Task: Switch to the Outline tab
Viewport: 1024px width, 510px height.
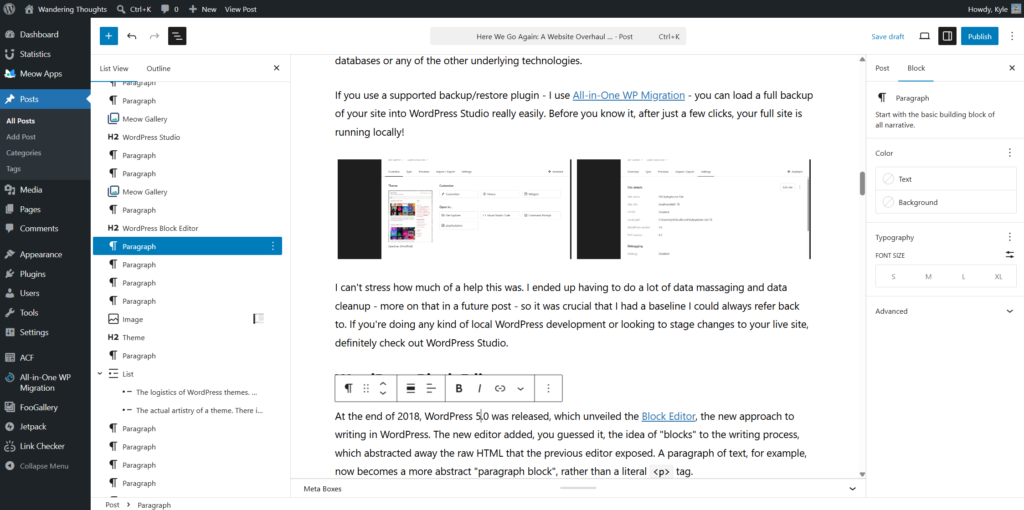Action: [x=158, y=68]
